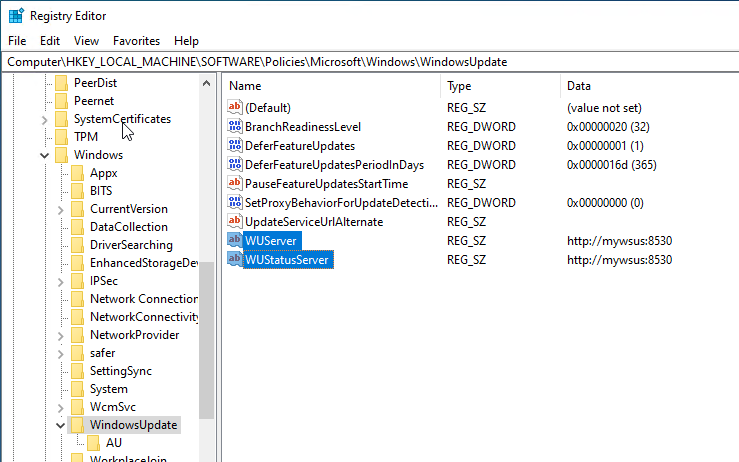
Task: Click the UpdateServiceUrlAlternate string icon
Action: pos(235,221)
